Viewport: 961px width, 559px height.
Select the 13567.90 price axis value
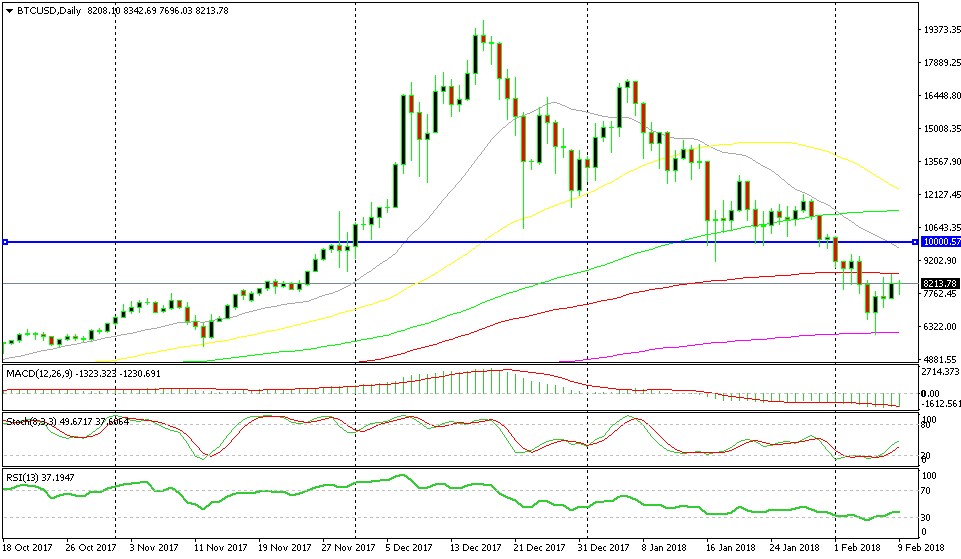click(941, 162)
